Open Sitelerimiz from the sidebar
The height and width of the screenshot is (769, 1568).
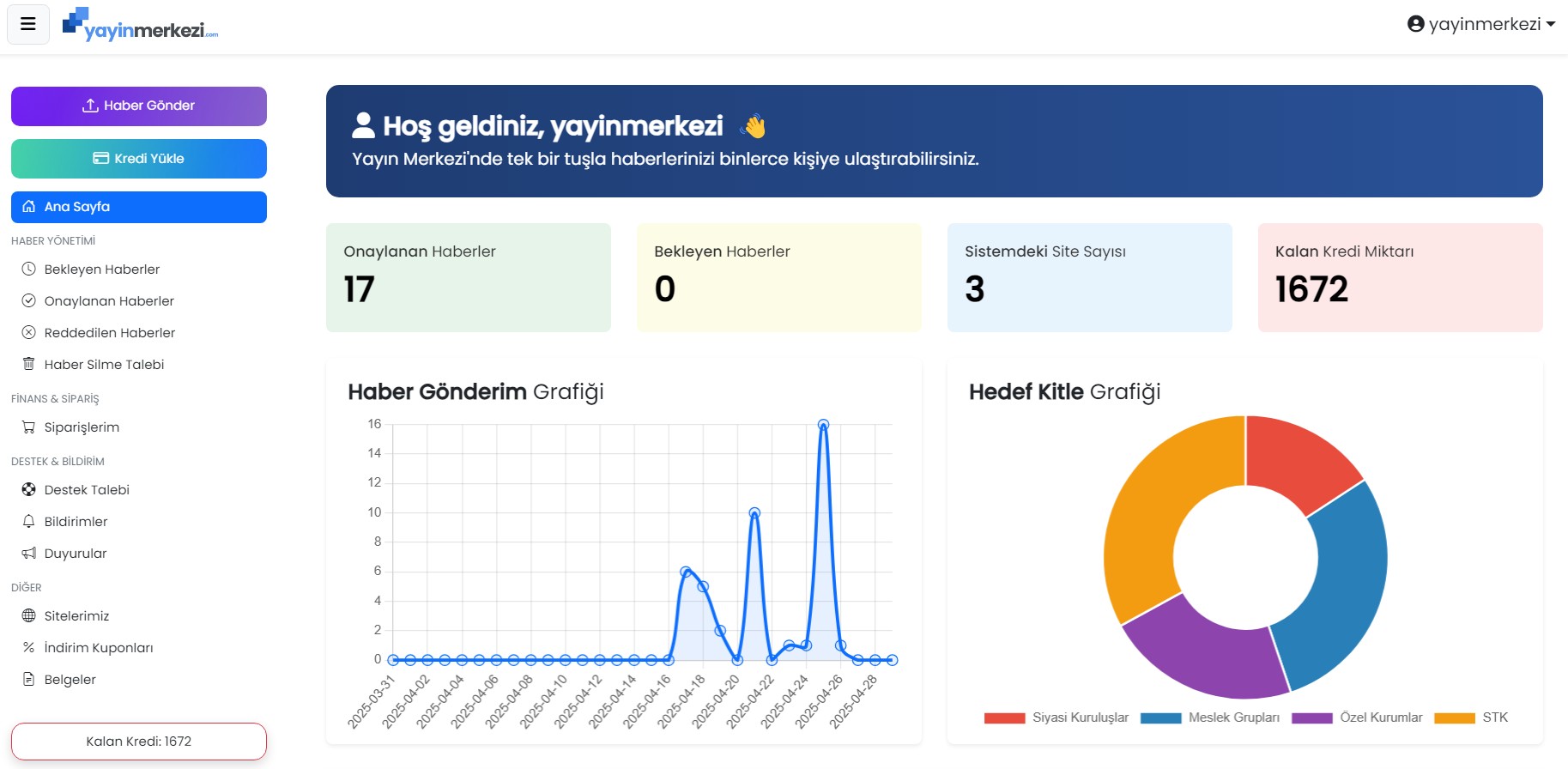tap(76, 615)
